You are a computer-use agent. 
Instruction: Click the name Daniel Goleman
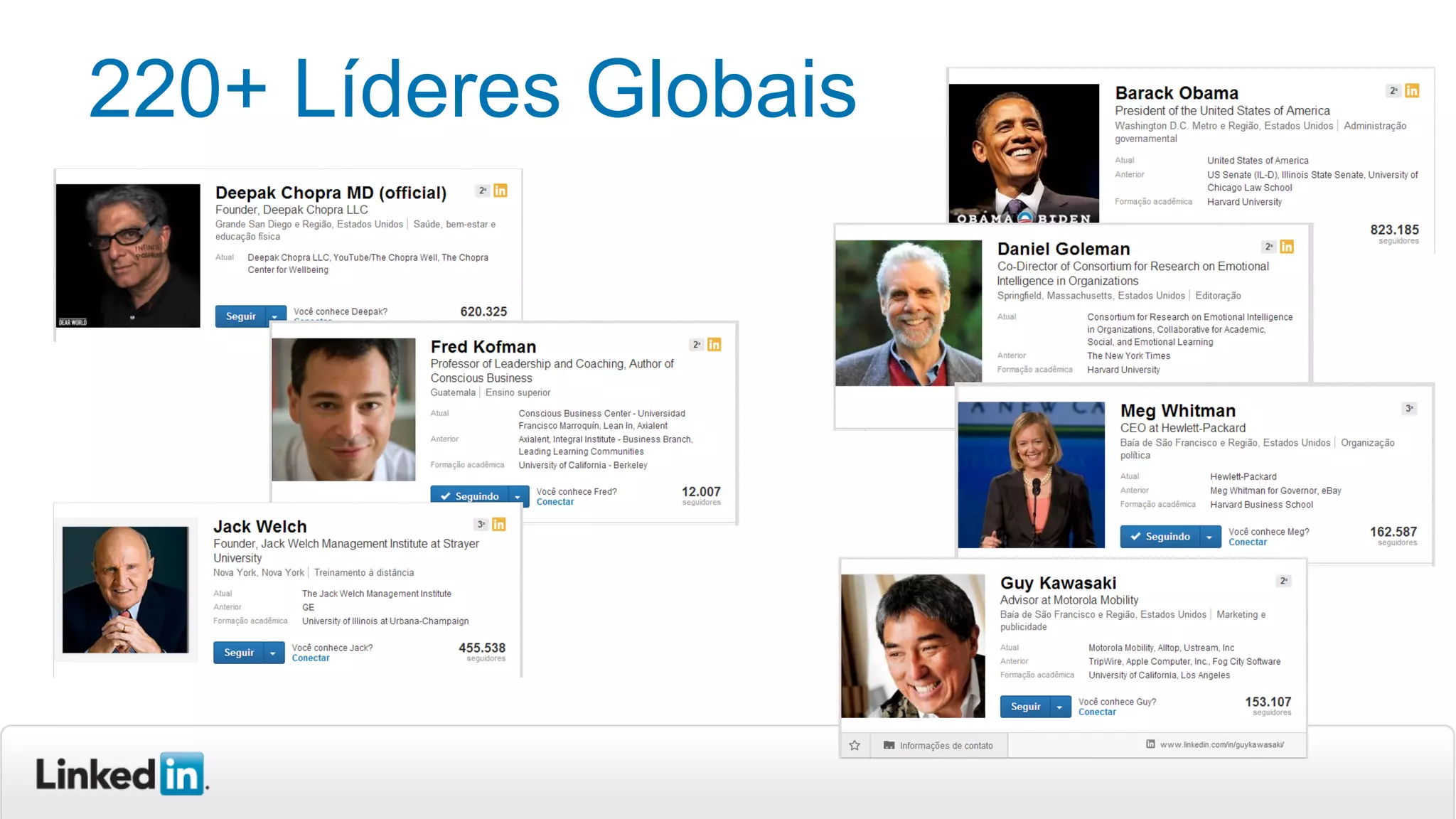coord(1064,249)
